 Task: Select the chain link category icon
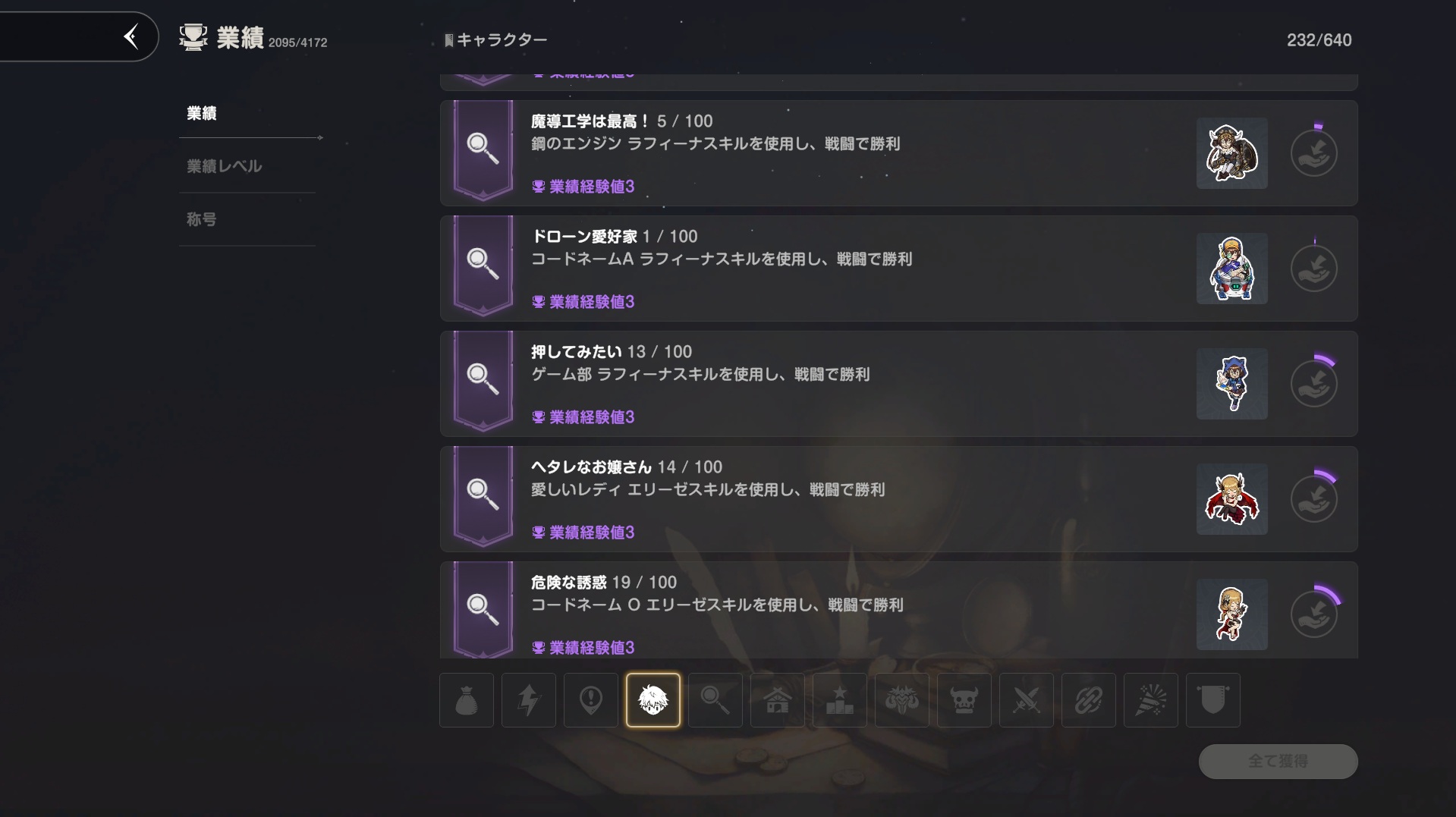tap(1089, 700)
